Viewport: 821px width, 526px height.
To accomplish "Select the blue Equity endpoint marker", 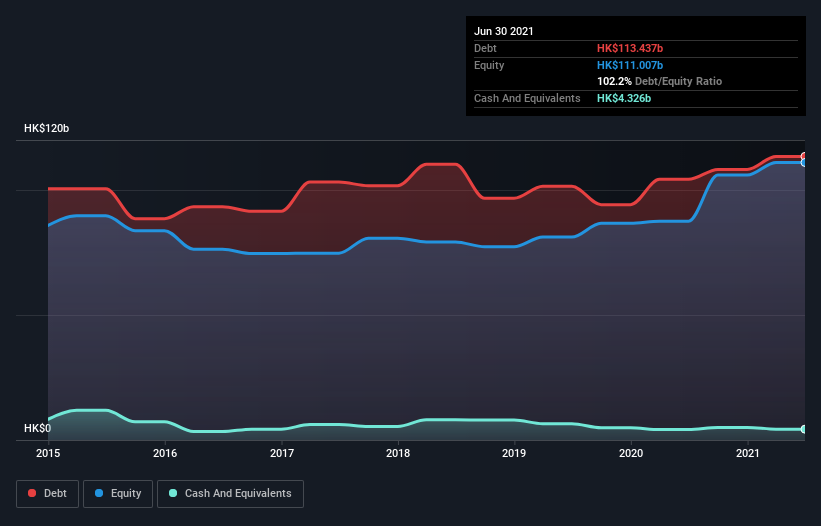I will (x=804, y=163).
